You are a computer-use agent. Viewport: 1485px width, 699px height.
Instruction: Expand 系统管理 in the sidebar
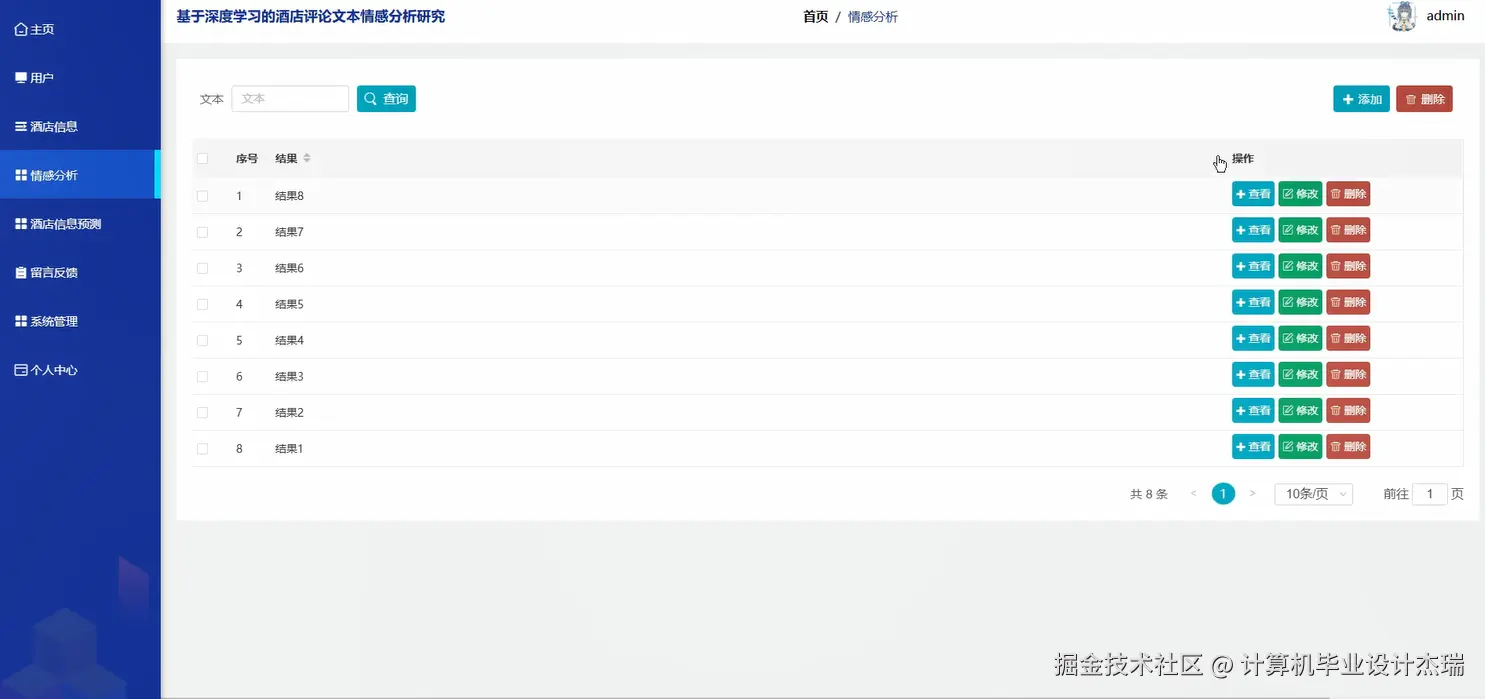(x=80, y=321)
